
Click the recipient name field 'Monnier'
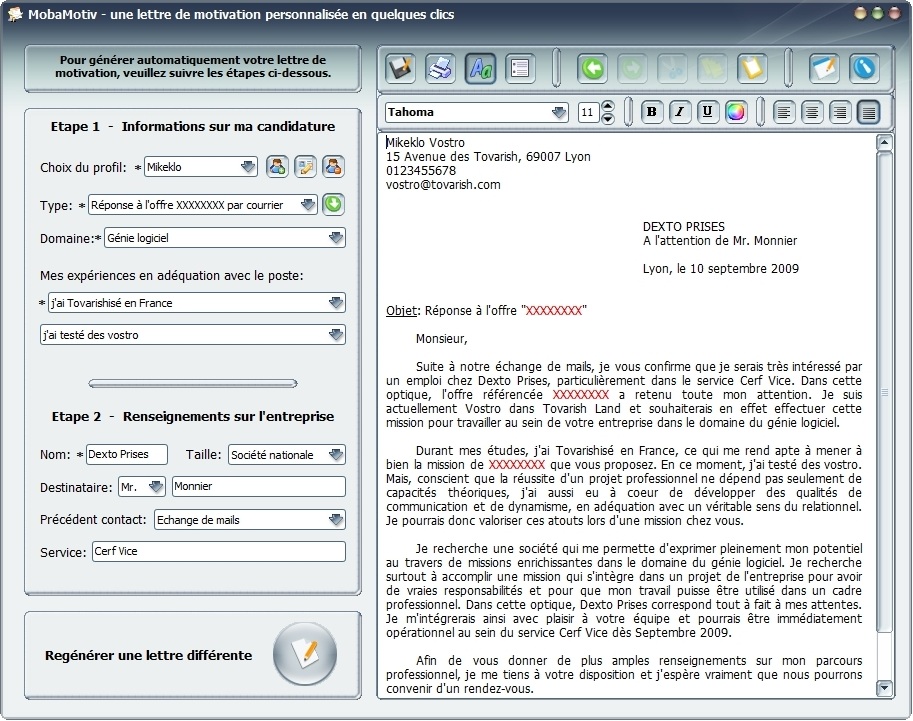(259, 486)
